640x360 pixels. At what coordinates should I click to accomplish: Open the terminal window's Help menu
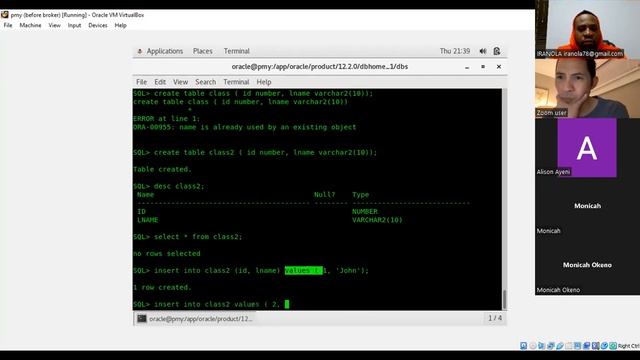264,82
